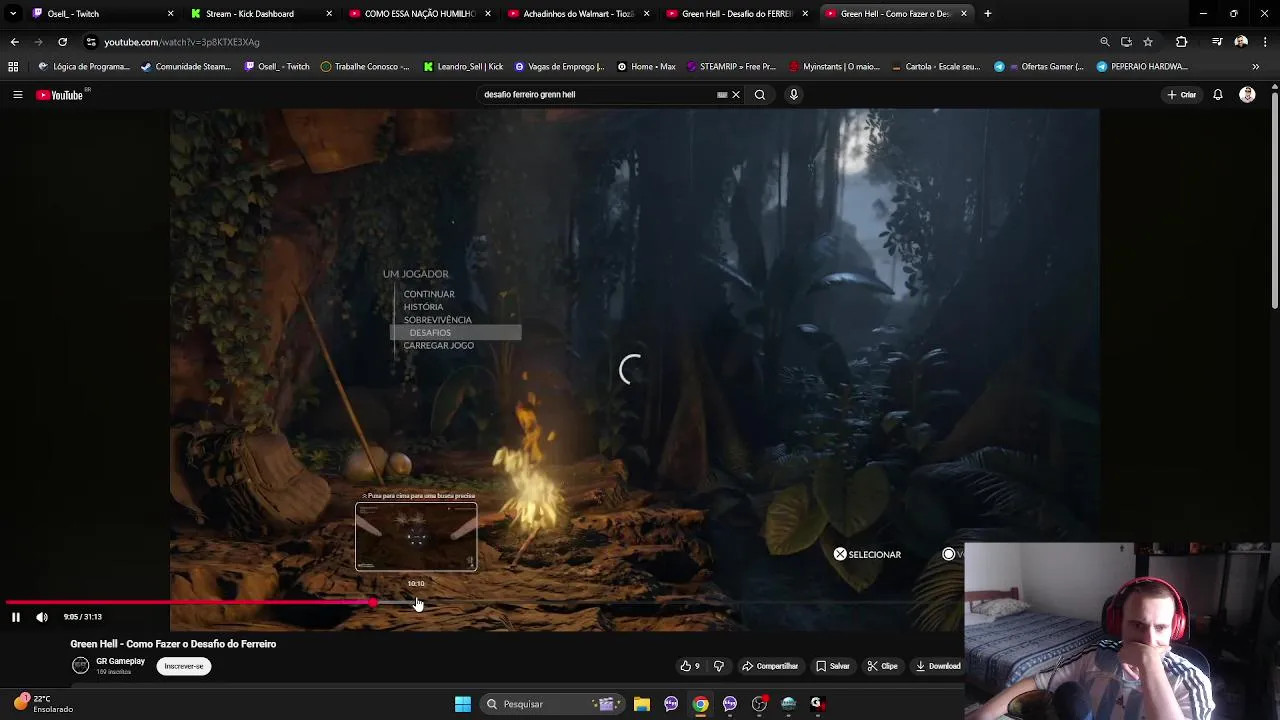Open the GR Gameplay channel name link
This screenshot has width=1280, height=720.
120,661
